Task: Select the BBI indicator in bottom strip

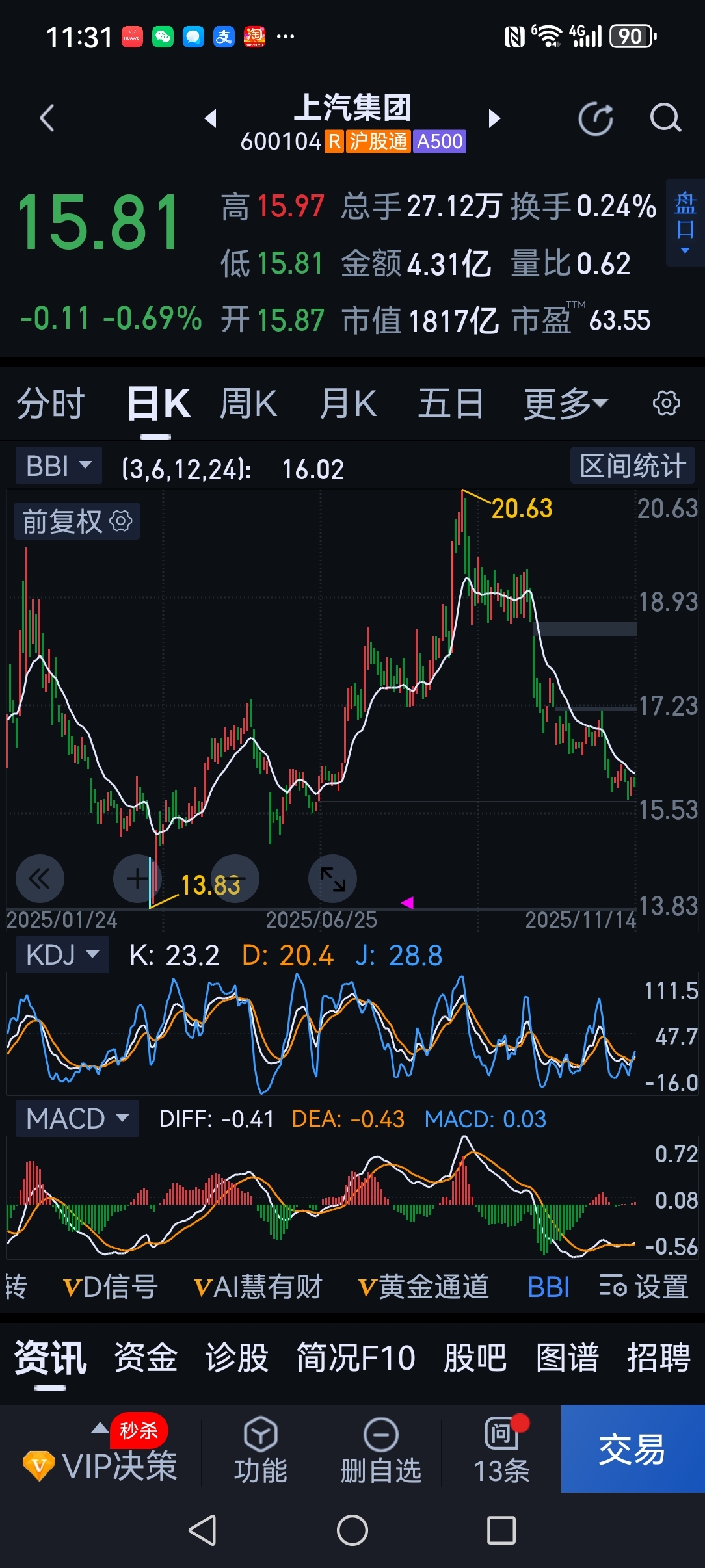Action: [x=548, y=1287]
